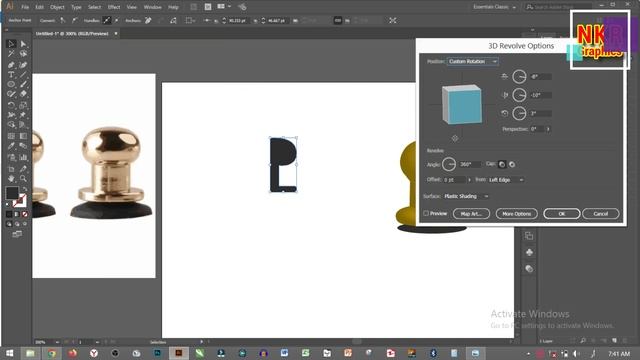Image resolution: width=640 pixels, height=360 pixels.
Task: Click the blue rotation cube preview
Action: pos(462,104)
